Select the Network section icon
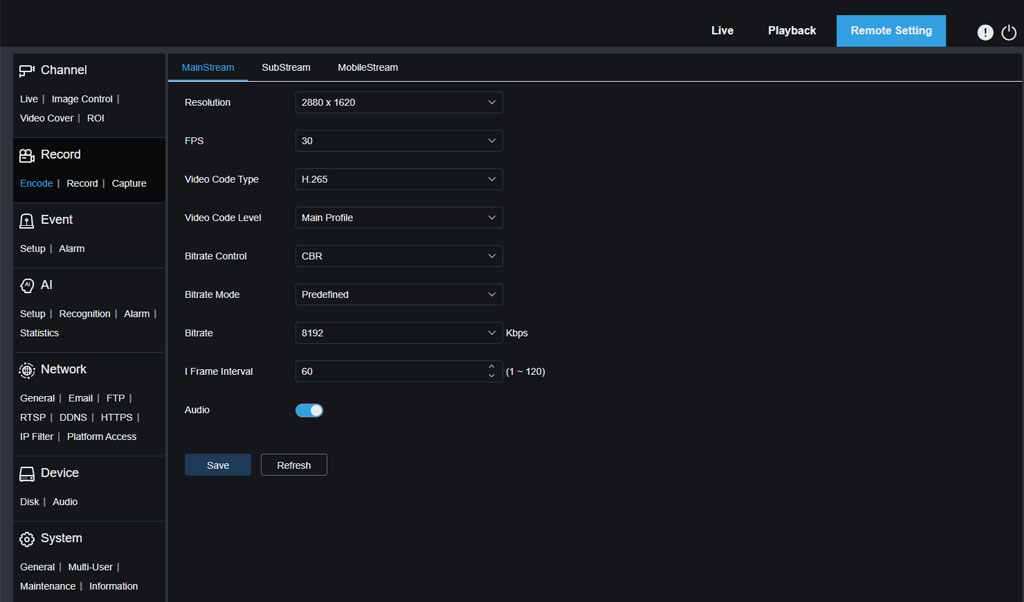This screenshot has width=1024, height=602. tap(25, 369)
